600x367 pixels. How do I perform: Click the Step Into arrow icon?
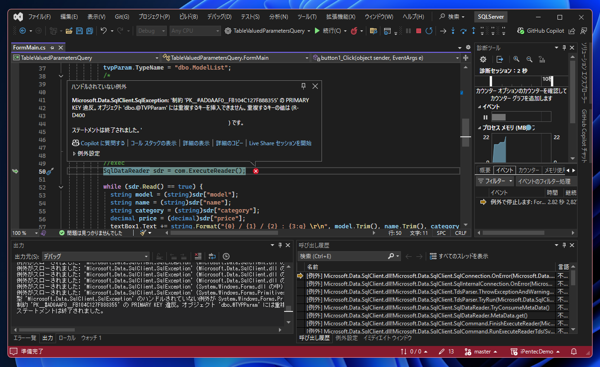pyautogui.click(x=453, y=31)
